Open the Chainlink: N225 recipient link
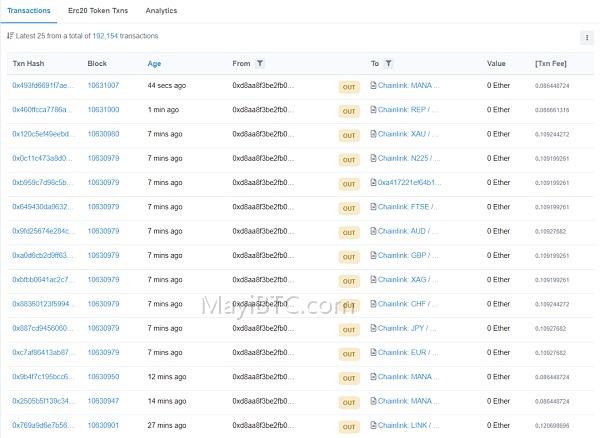 click(x=409, y=158)
